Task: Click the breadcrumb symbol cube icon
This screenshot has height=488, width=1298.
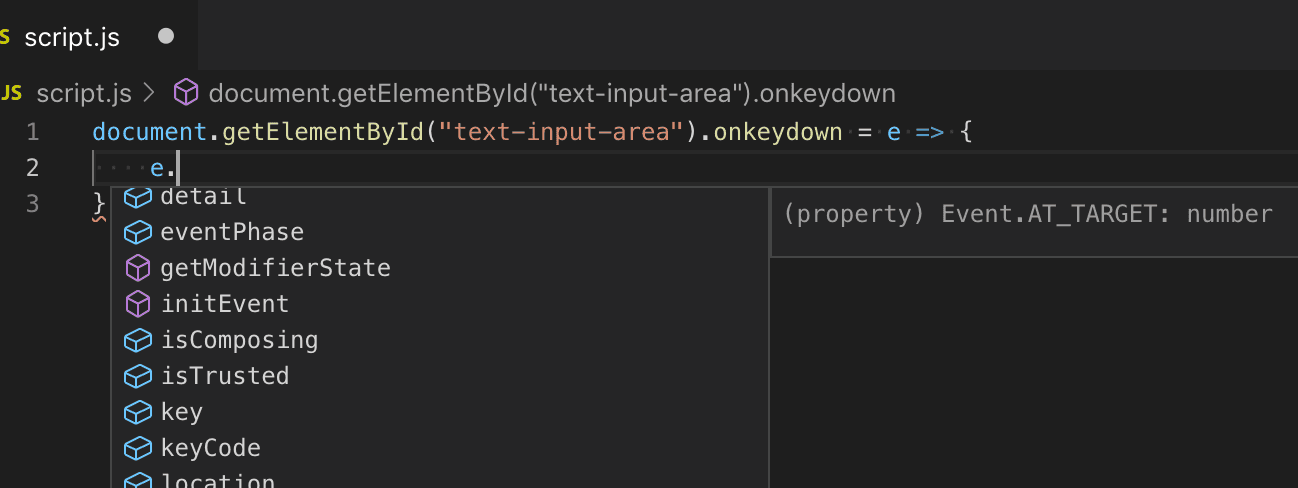Action: pos(186,94)
